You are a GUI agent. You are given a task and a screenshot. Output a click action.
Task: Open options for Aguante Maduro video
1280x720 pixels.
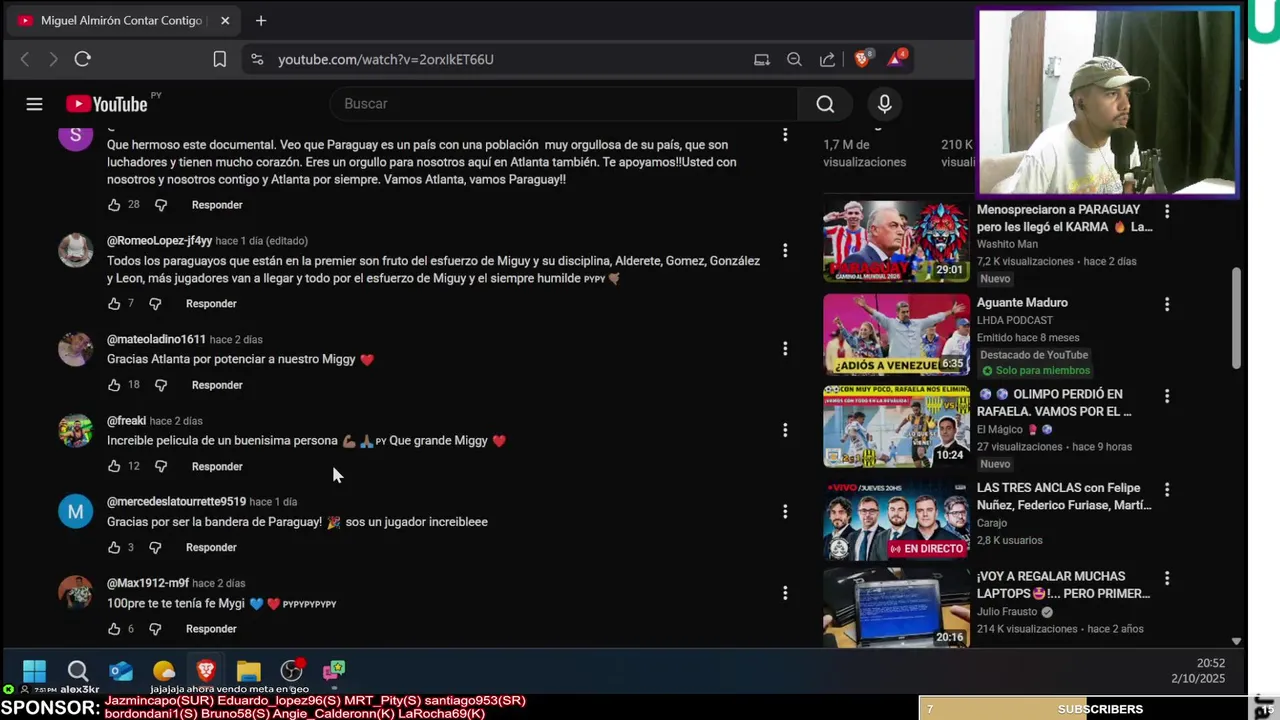pyautogui.click(x=1167, y=304)
